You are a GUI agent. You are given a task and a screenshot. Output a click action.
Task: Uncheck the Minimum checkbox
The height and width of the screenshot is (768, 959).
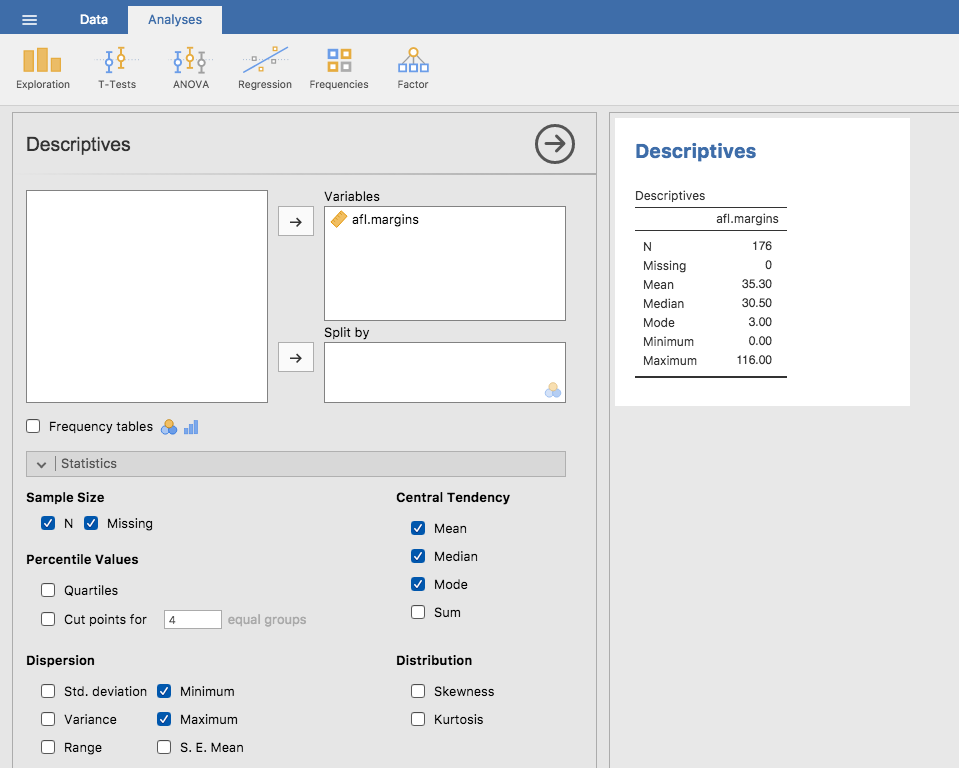(x=164, y=691)
